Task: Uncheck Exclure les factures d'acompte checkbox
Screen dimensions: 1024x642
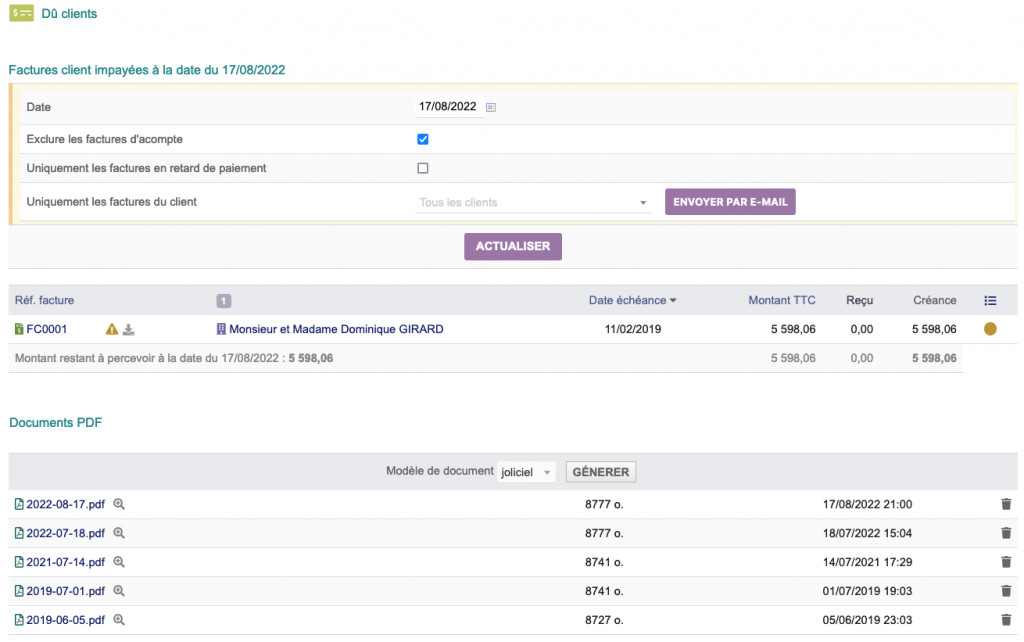Action: coord(423,139)
